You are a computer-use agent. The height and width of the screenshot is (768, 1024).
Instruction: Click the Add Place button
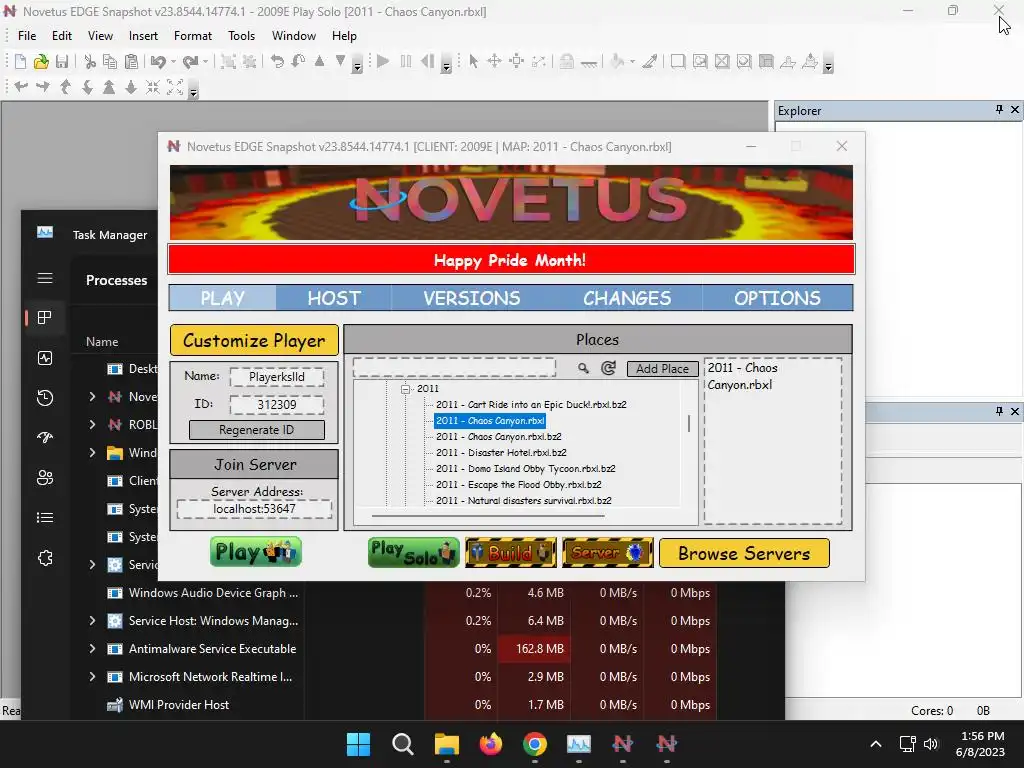(662, 369)
